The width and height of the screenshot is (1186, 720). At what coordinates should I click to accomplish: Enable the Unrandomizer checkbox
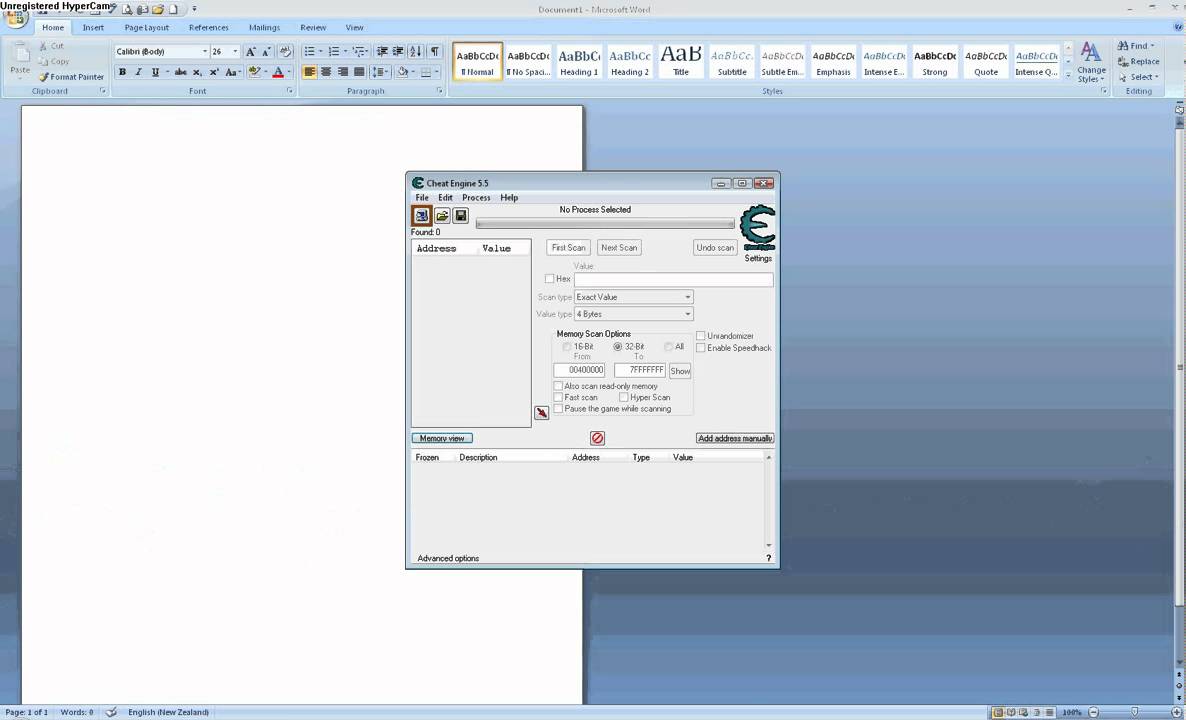click(x=700, y=336)
